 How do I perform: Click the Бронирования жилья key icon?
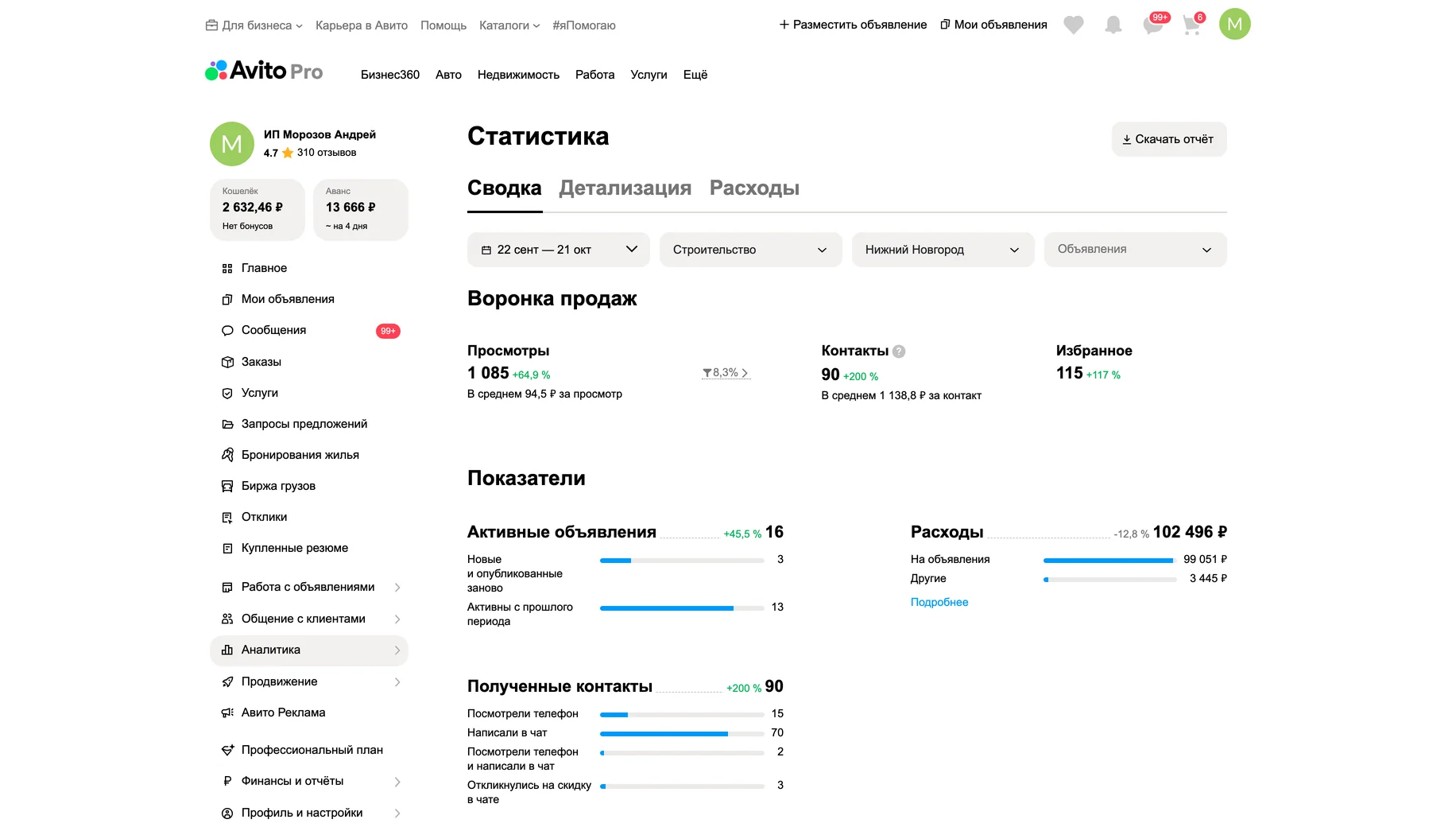[227, 455]
